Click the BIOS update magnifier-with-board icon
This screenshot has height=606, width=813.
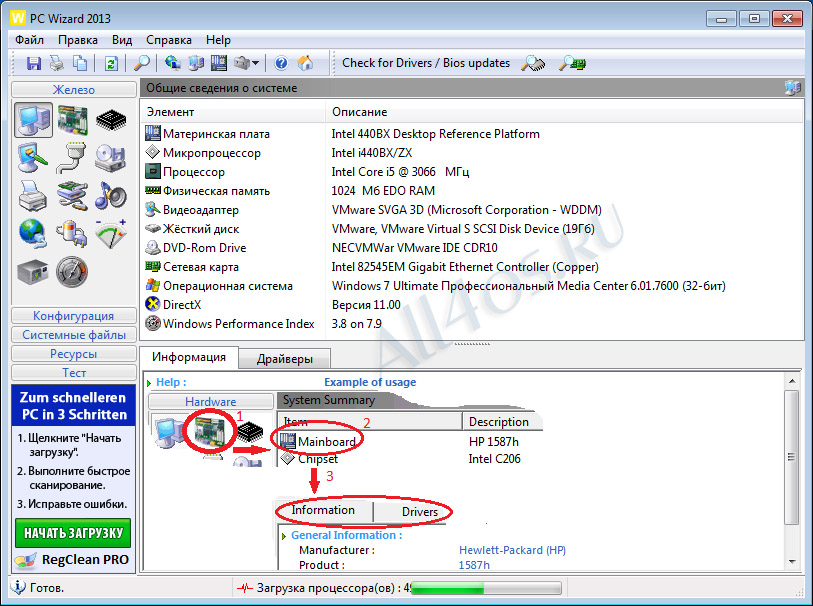(572, 63)
